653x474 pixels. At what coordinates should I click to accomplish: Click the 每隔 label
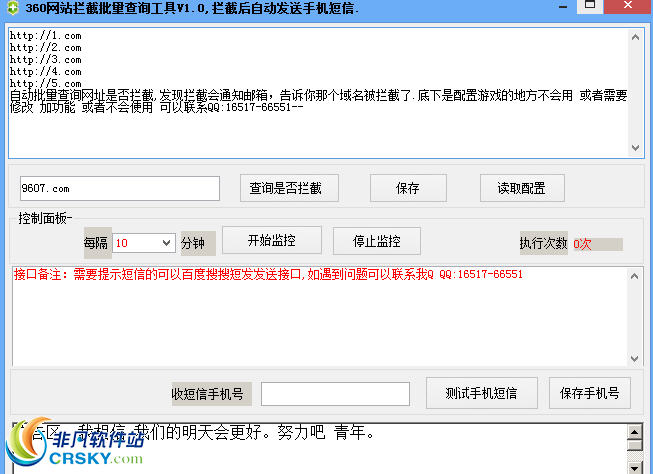(97, 241)
